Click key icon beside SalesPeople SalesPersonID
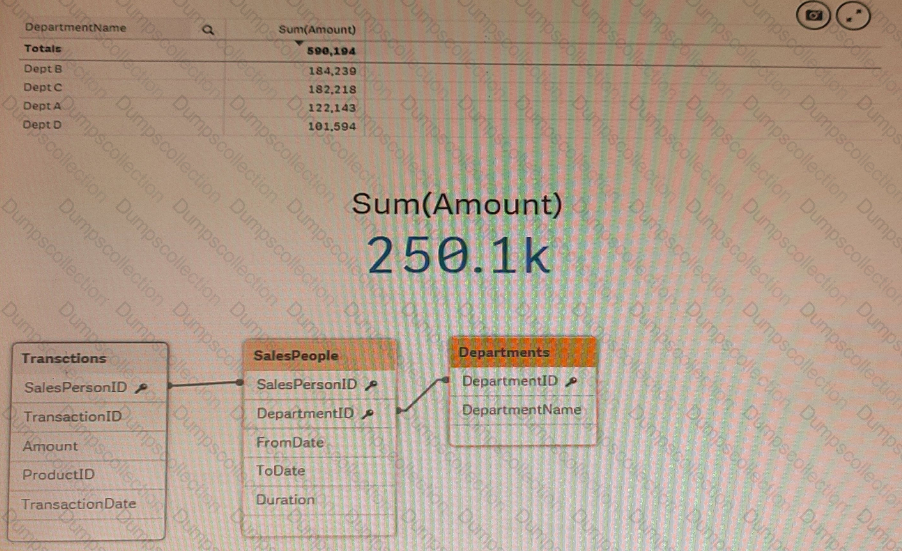Screen dimensions: 902x551 point(371,385)
